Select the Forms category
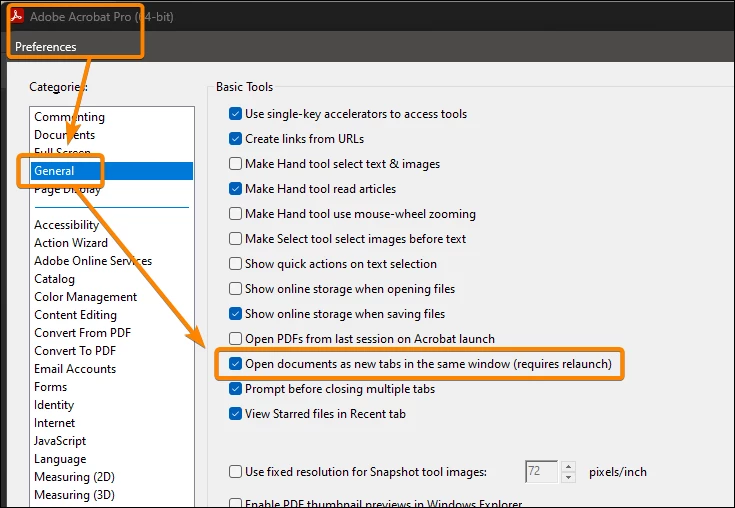735x508 pixels. click(x=51, y=387)
